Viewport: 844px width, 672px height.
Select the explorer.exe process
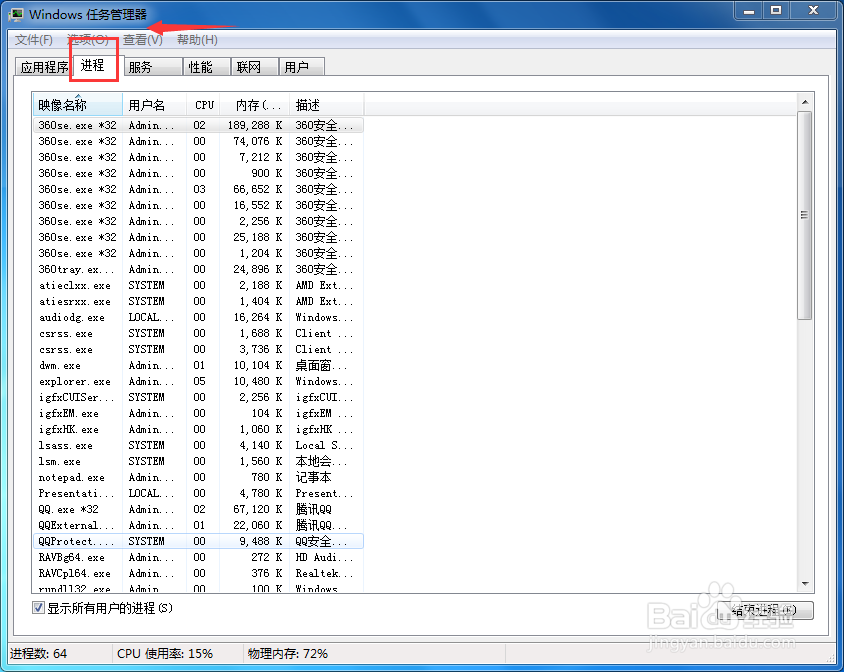tap(198, 381)
